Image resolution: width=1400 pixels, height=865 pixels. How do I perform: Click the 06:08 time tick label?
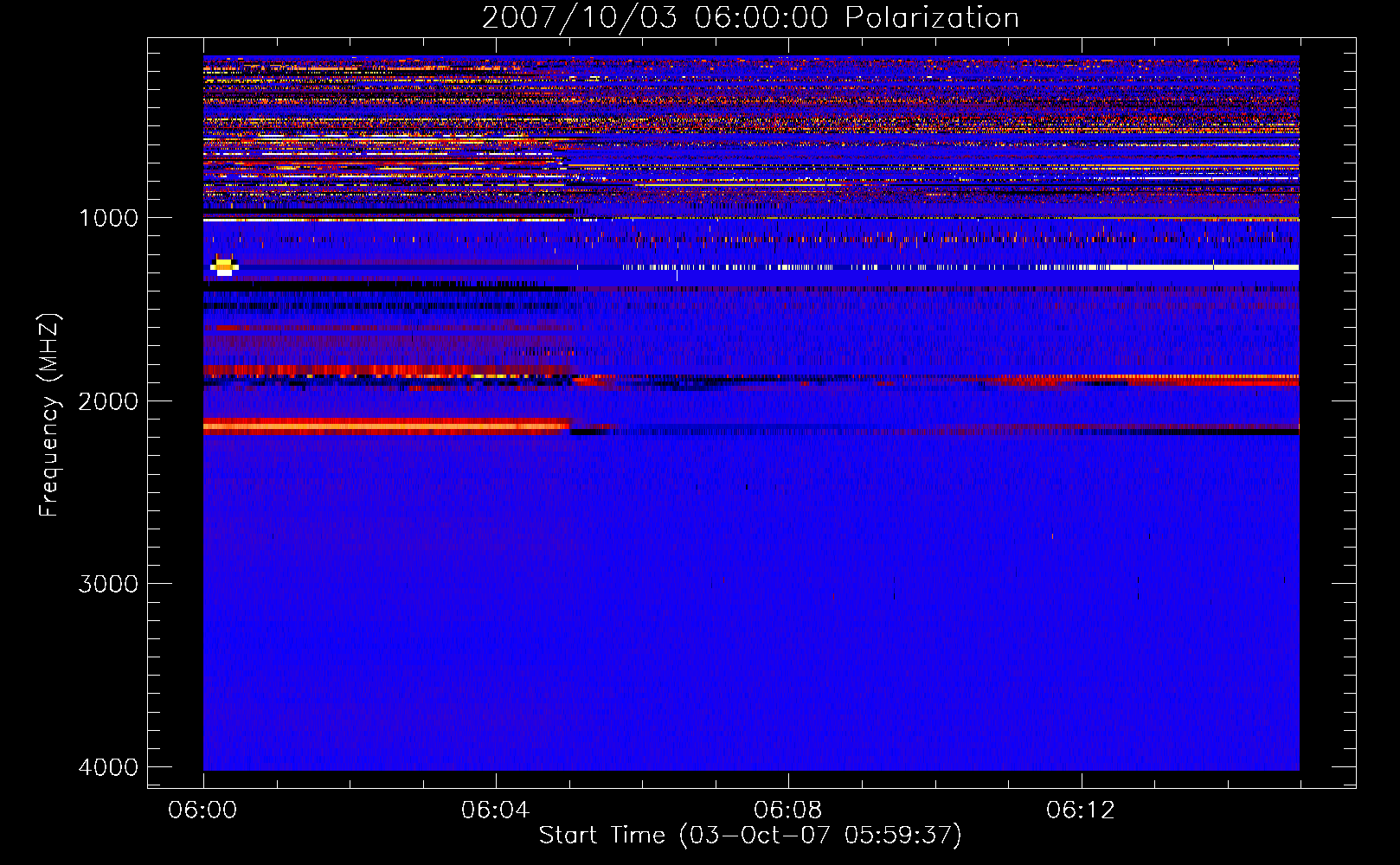pos(788,811)
